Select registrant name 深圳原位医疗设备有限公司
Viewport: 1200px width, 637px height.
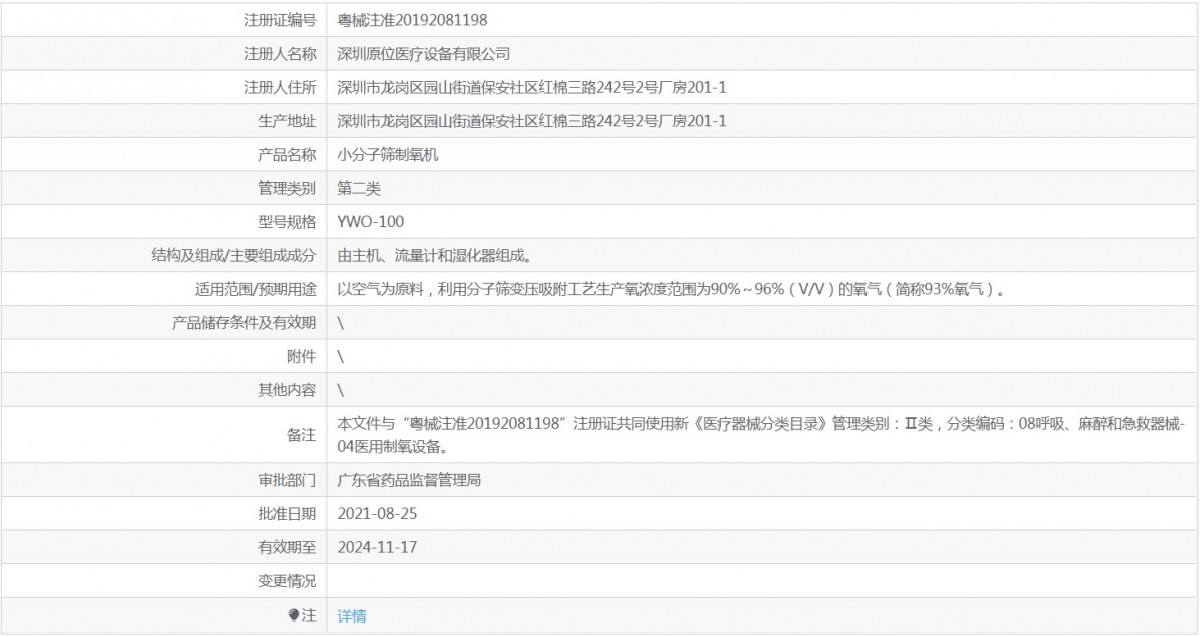click(x=424, y=53)
